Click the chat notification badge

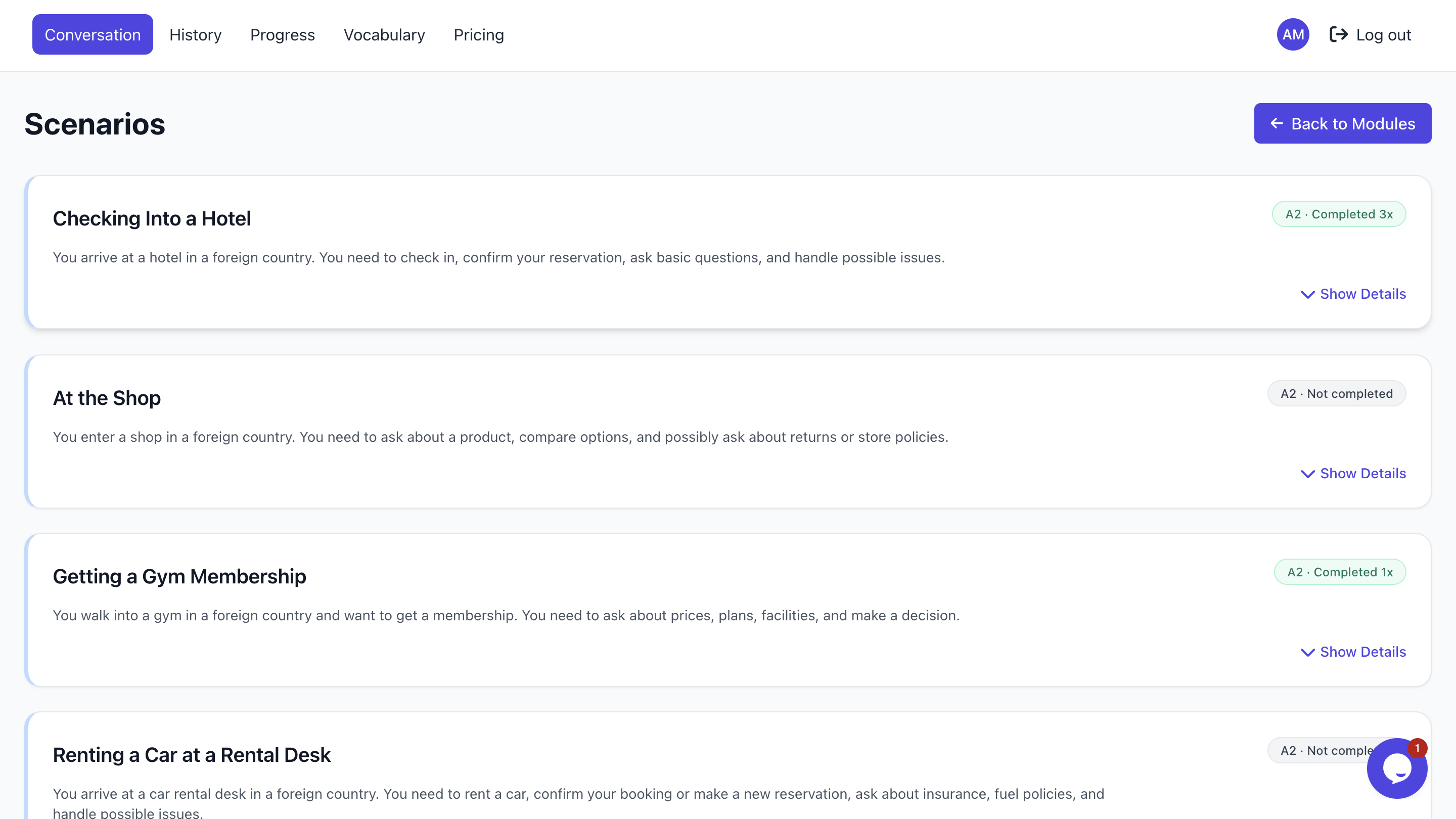tap(1417, 748)
